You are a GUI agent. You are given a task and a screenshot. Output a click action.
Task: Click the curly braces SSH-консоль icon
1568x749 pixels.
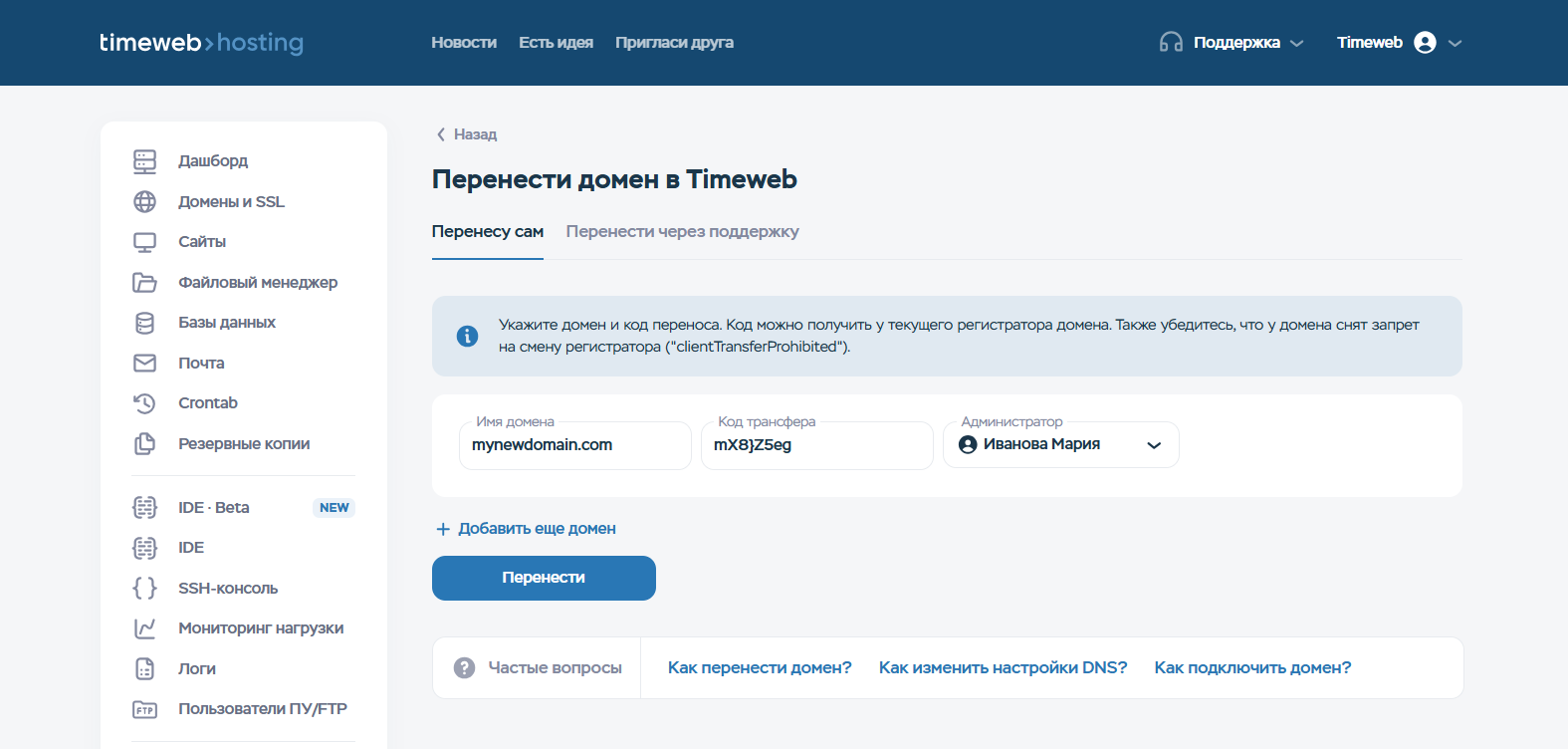pyautogui.click(x=145, y=589)
